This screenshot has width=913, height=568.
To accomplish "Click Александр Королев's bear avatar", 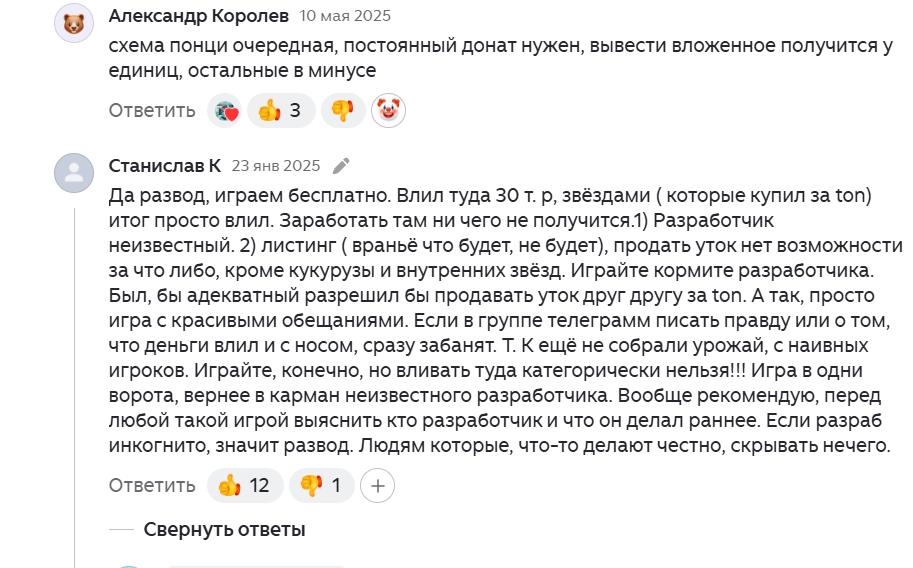I will (x=73, y=25).
